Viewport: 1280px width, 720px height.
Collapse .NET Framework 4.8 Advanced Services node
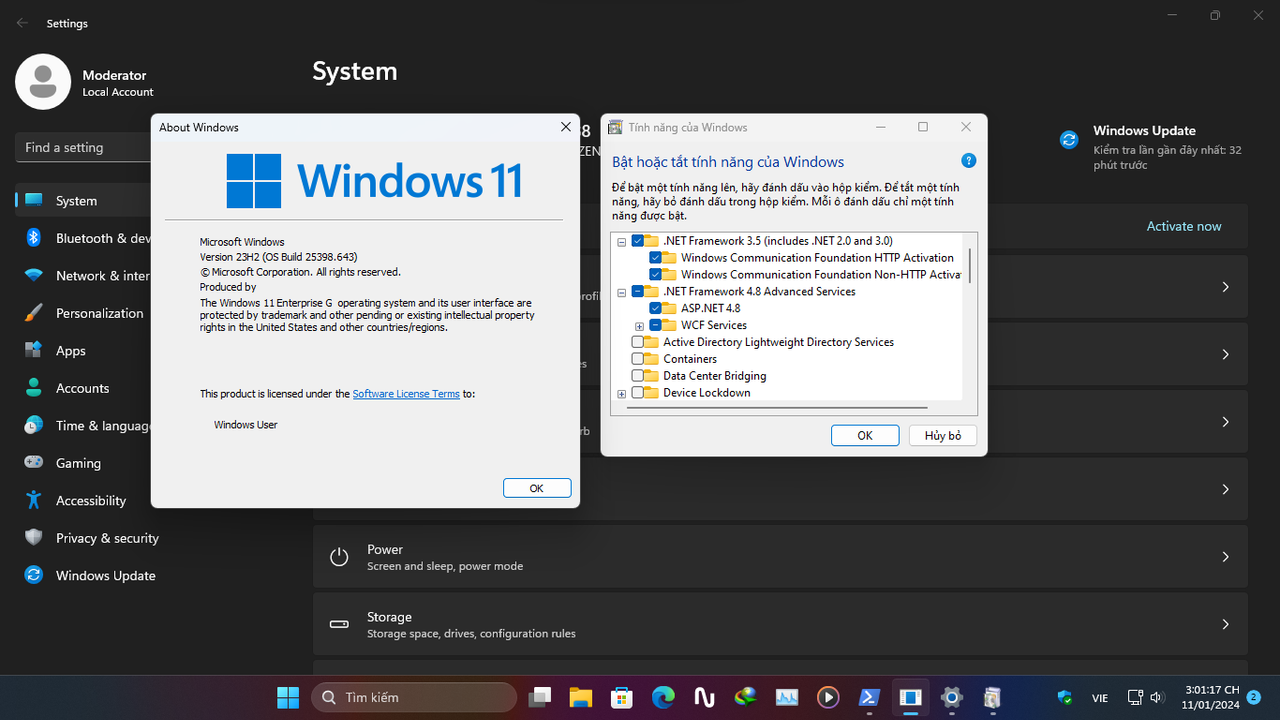[x=622, y=292]
